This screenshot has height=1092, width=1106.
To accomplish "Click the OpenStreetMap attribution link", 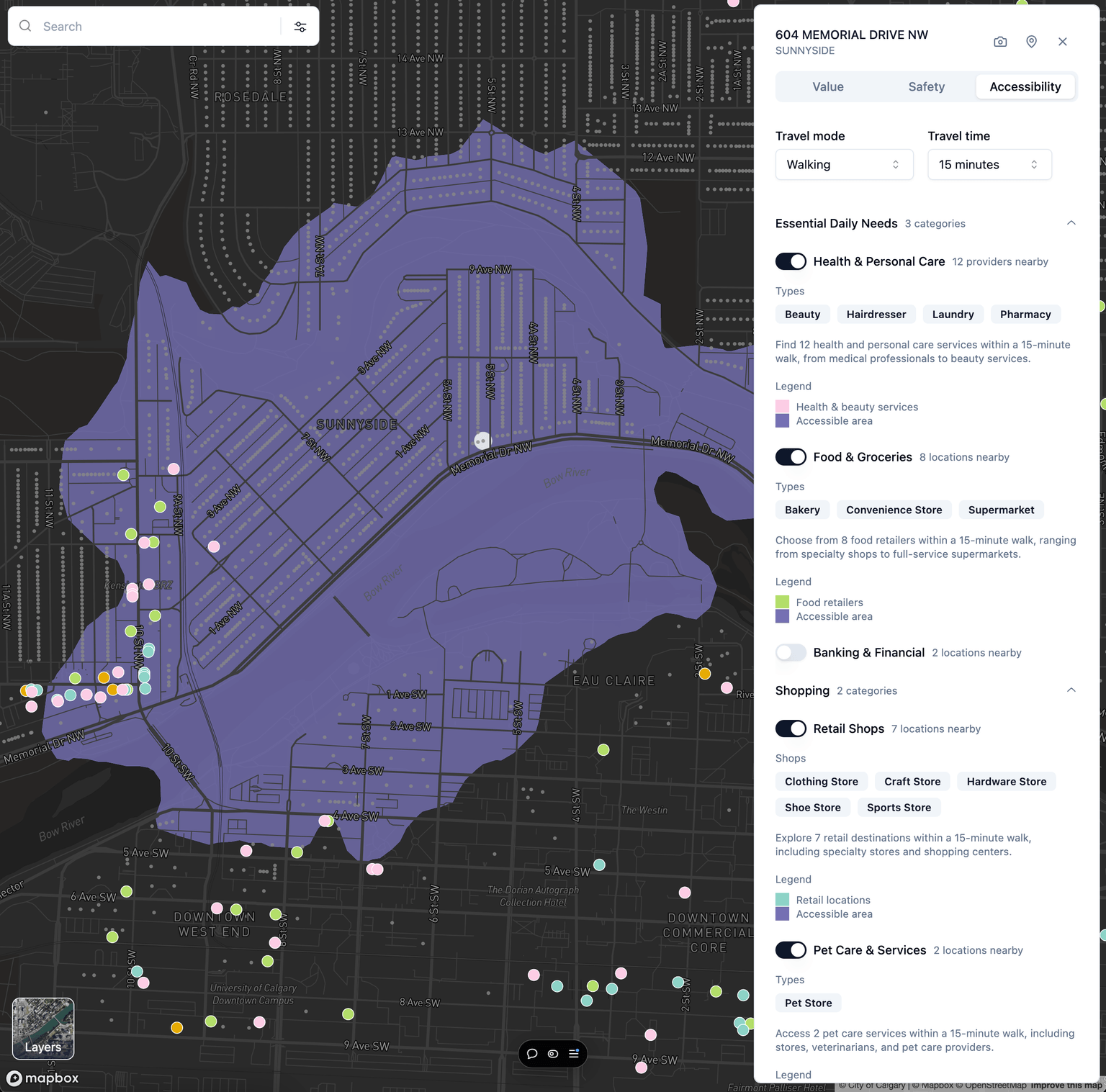I will point(993,1086).
